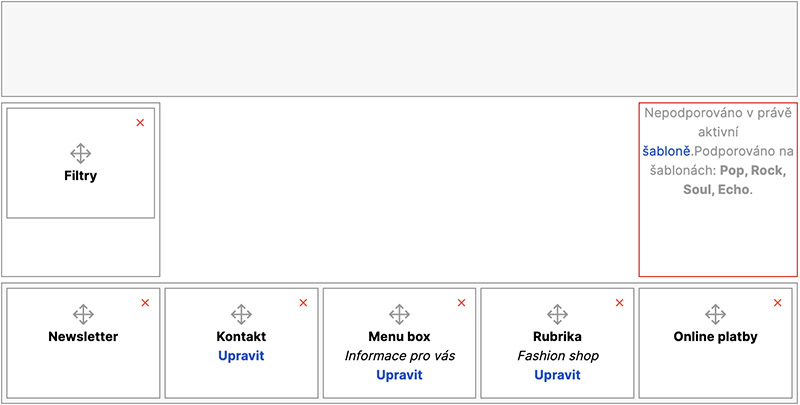The image size is (800, 405).
Task: Remove the Menu box block with red X
Action: [461, 302]
